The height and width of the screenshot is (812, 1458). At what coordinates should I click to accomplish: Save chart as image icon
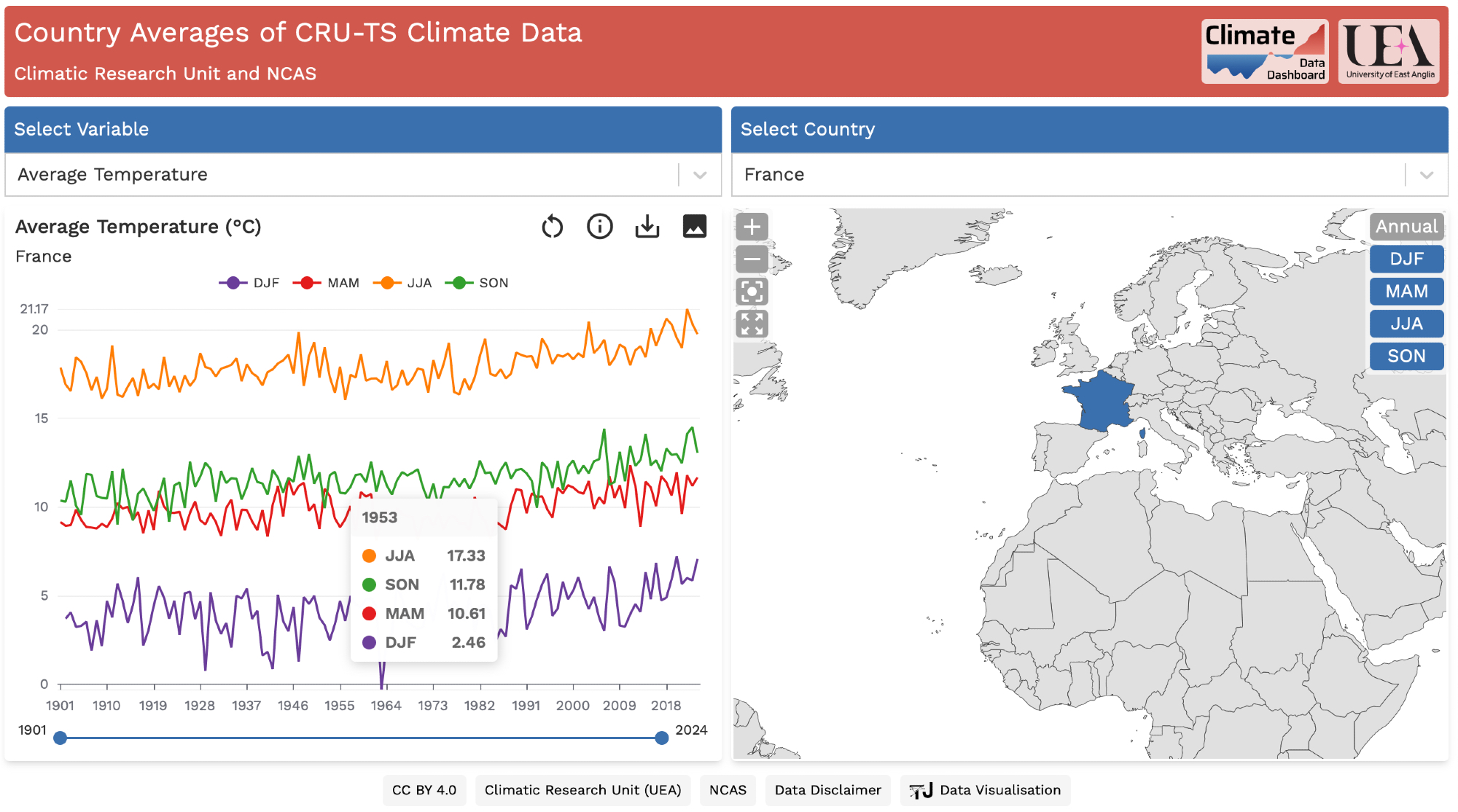(x=694, y=227)
